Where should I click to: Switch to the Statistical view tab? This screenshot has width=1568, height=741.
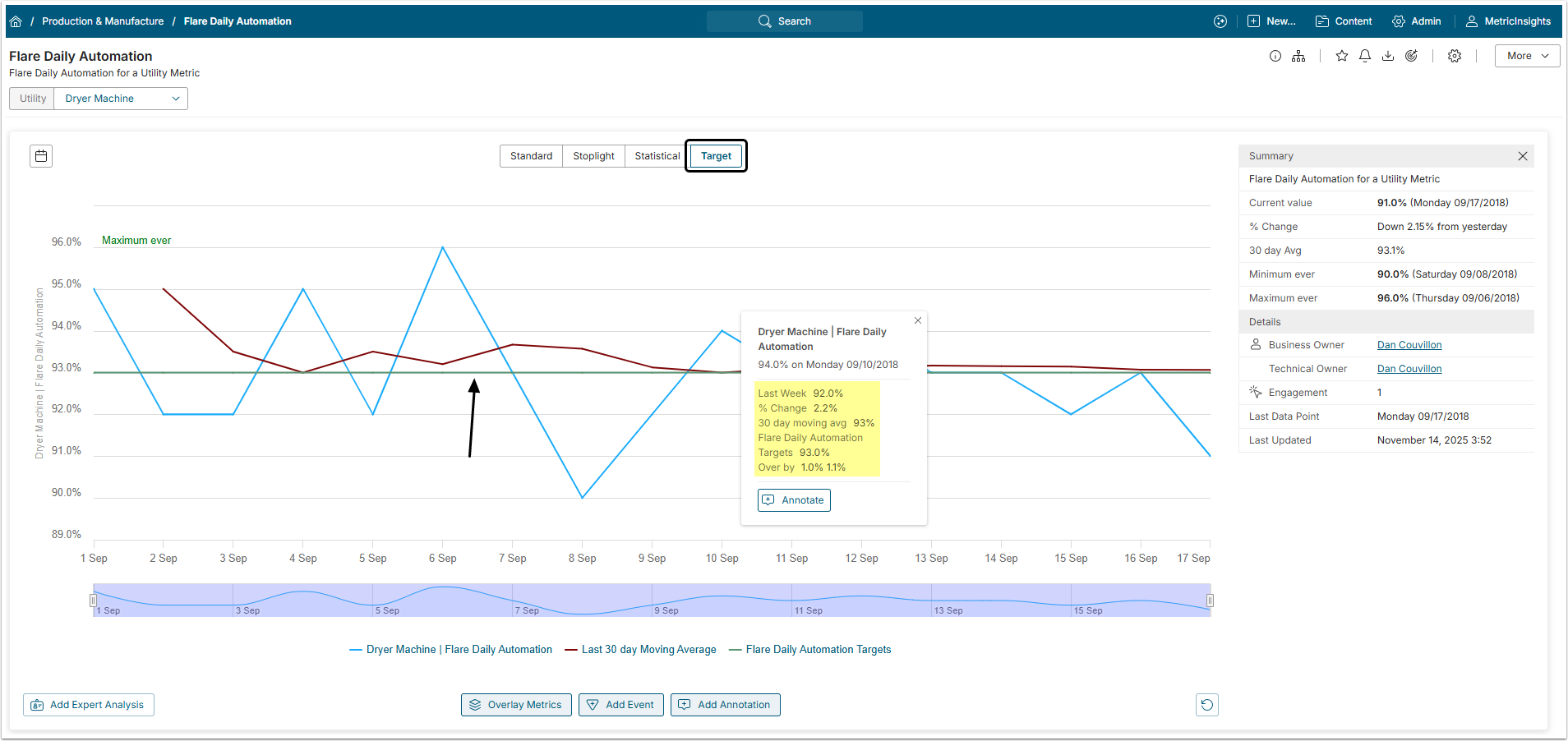point(657,156)
